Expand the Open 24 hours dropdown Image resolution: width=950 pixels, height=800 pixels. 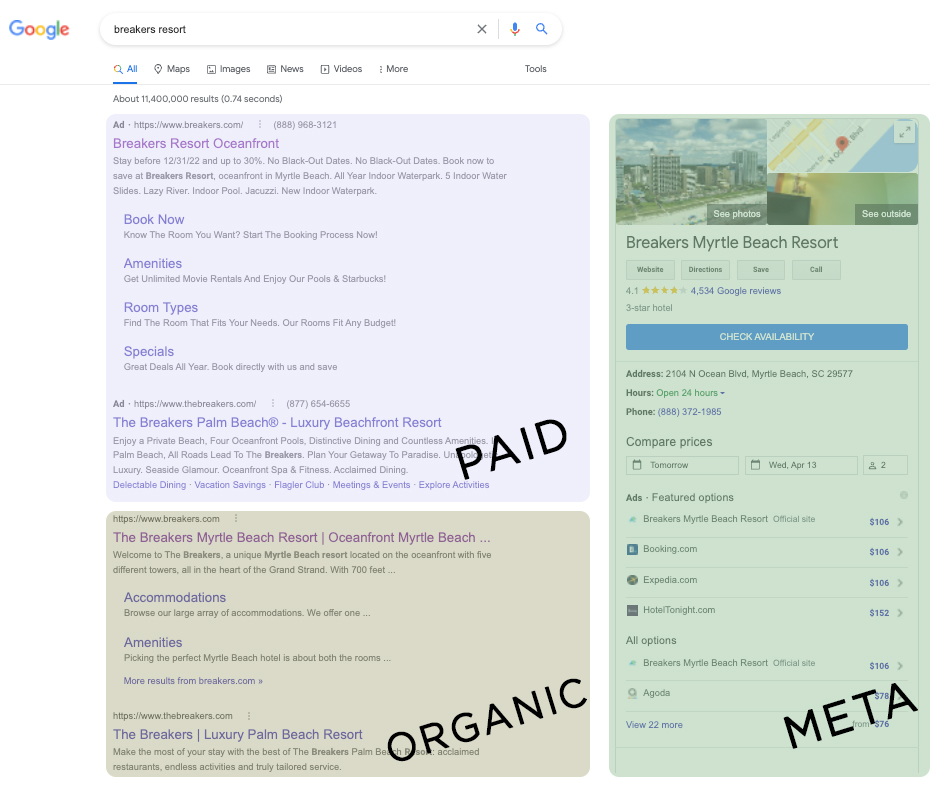(x=690, y=393)
